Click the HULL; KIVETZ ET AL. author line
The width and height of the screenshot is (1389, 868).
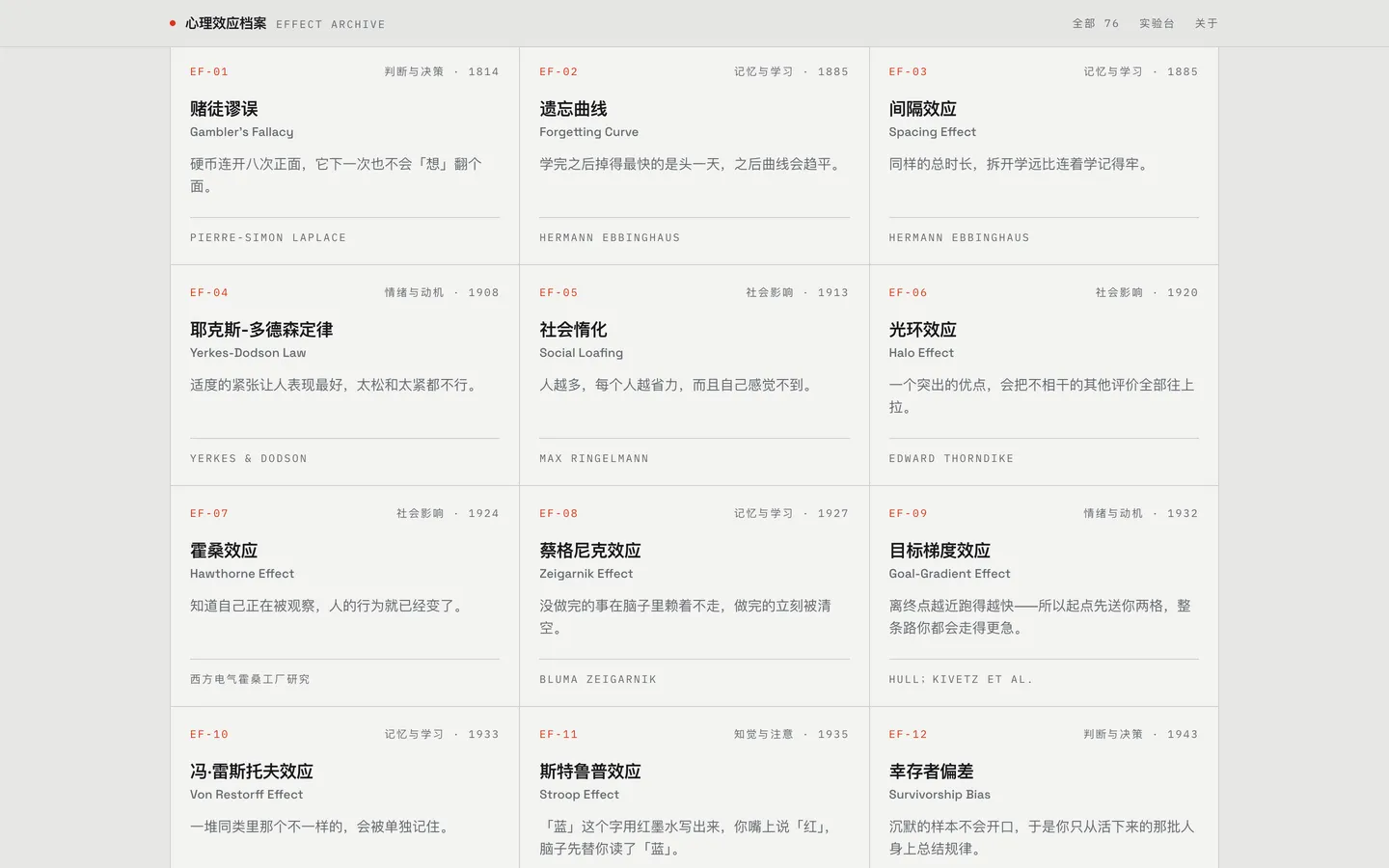(x=961, y=679)
